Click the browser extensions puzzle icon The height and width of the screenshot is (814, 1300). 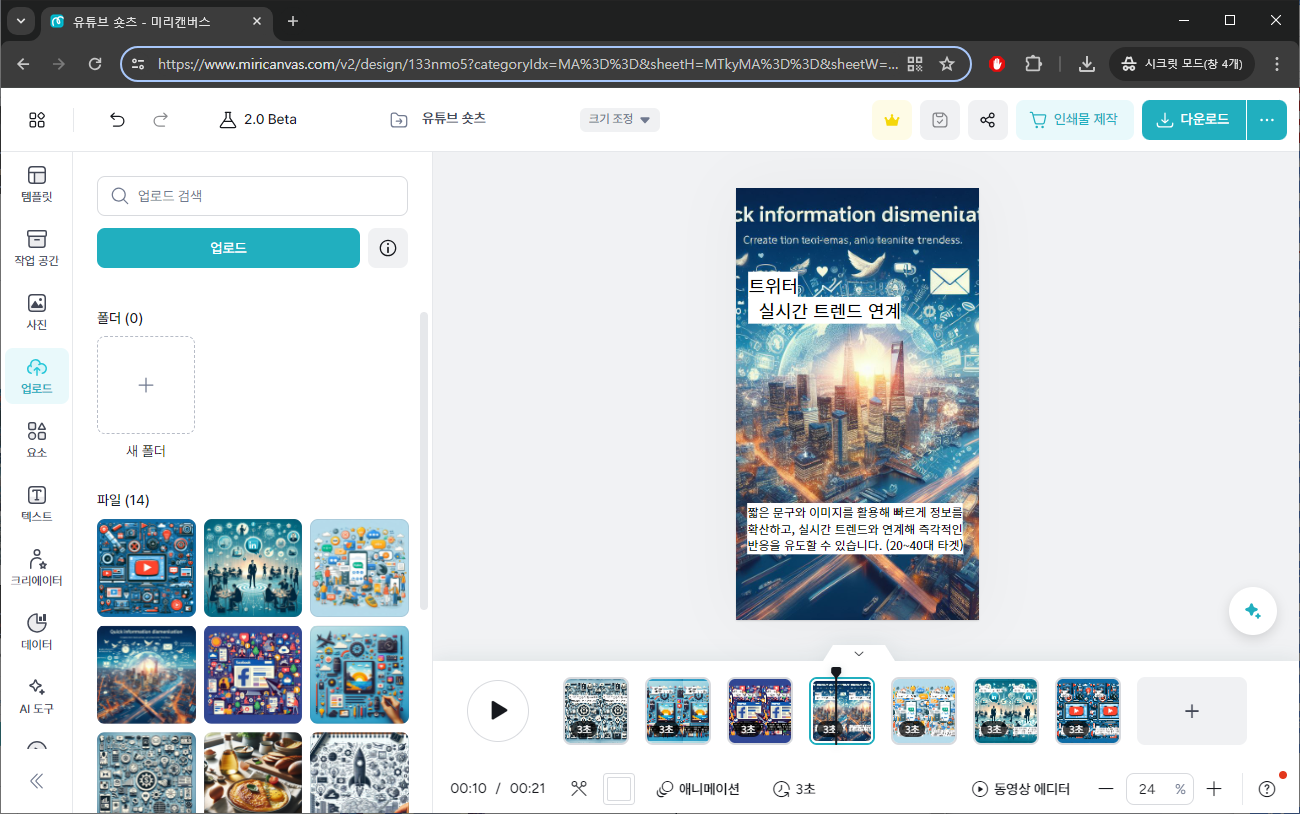(x=1034, y=64)
